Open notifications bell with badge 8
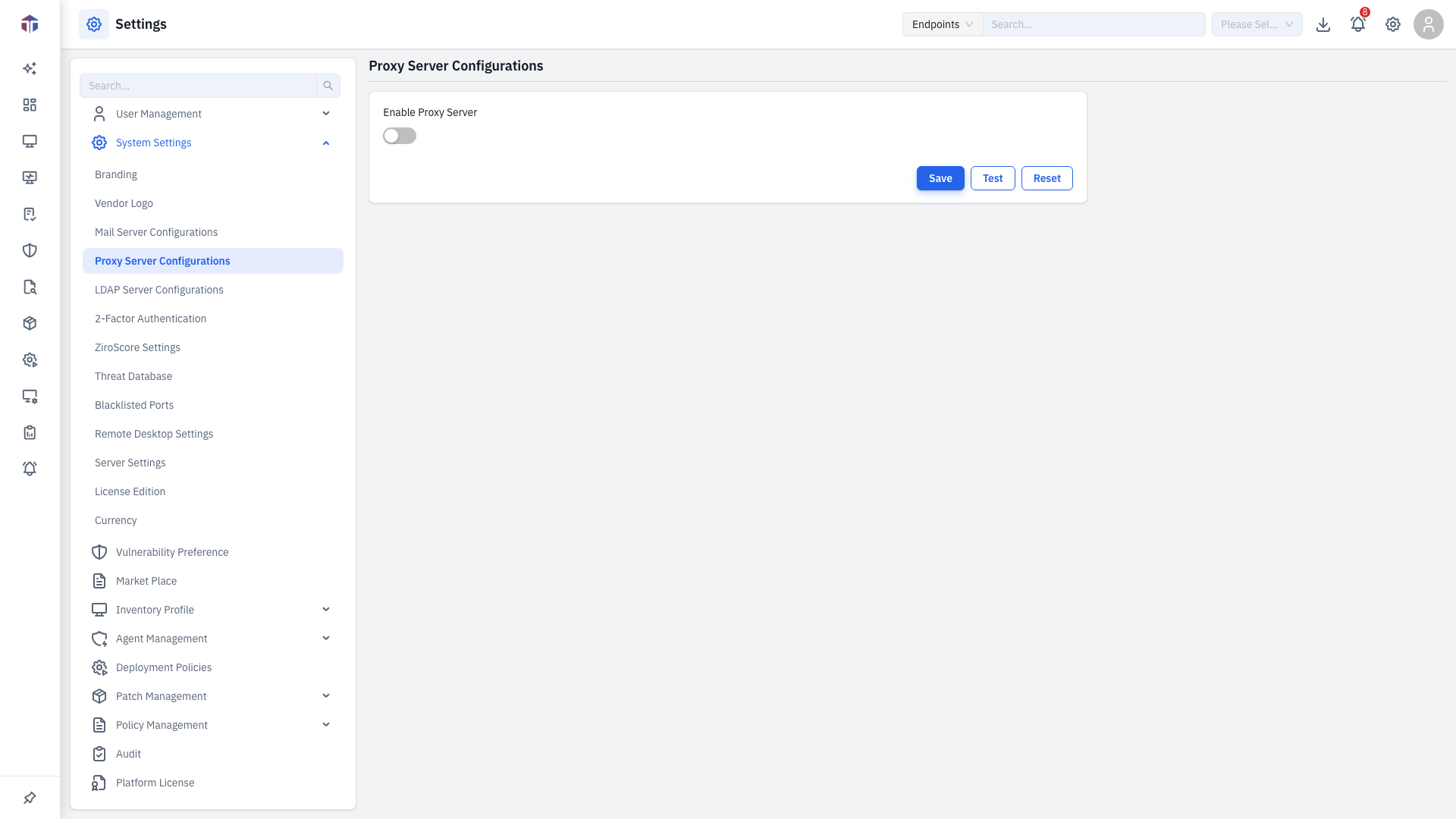The width and height of the screenshot is (1456, 819). tap(1358, 24)
